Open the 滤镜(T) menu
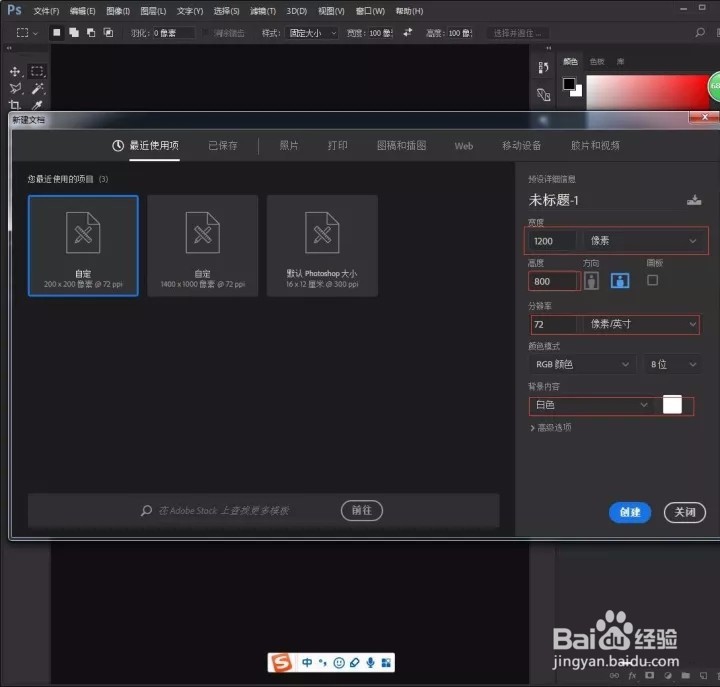The image size is (720, 687). coord(263,11)
